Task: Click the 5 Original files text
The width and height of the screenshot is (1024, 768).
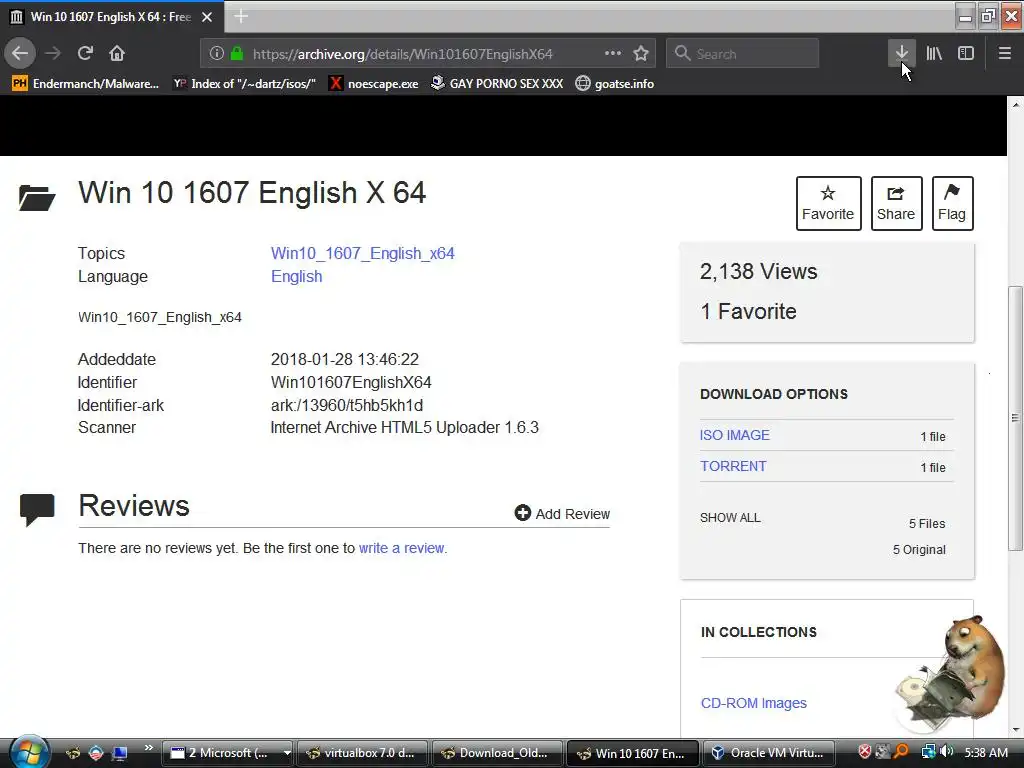Action: click(919, 550)
